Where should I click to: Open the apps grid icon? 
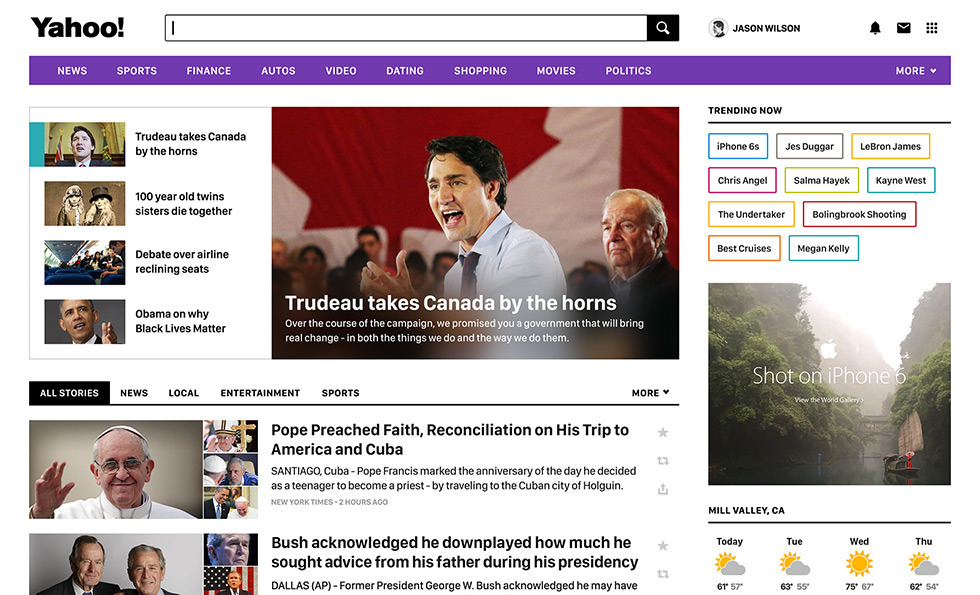click(932, 28)
